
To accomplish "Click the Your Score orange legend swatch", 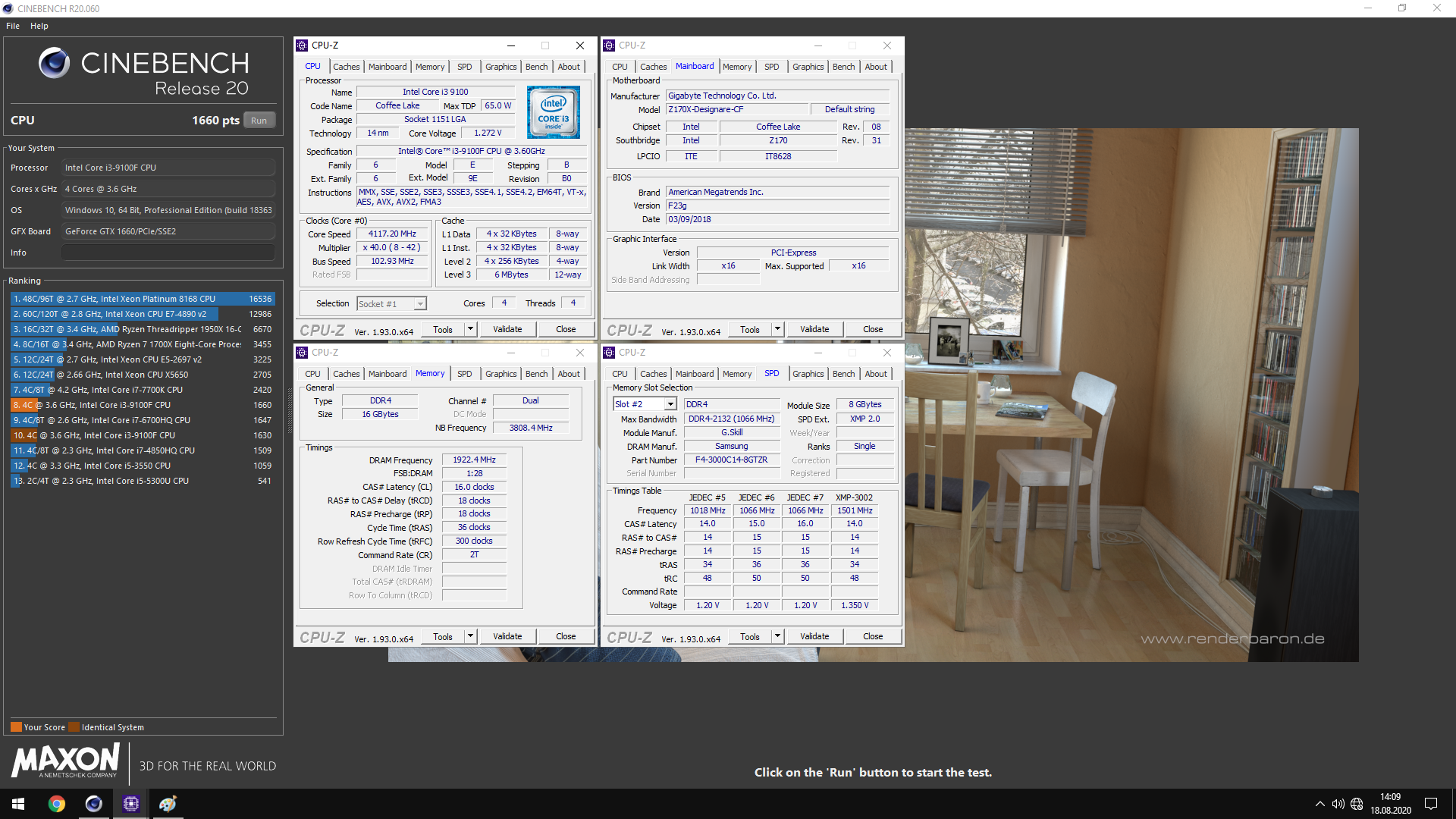I will click(x=16, y=727).
